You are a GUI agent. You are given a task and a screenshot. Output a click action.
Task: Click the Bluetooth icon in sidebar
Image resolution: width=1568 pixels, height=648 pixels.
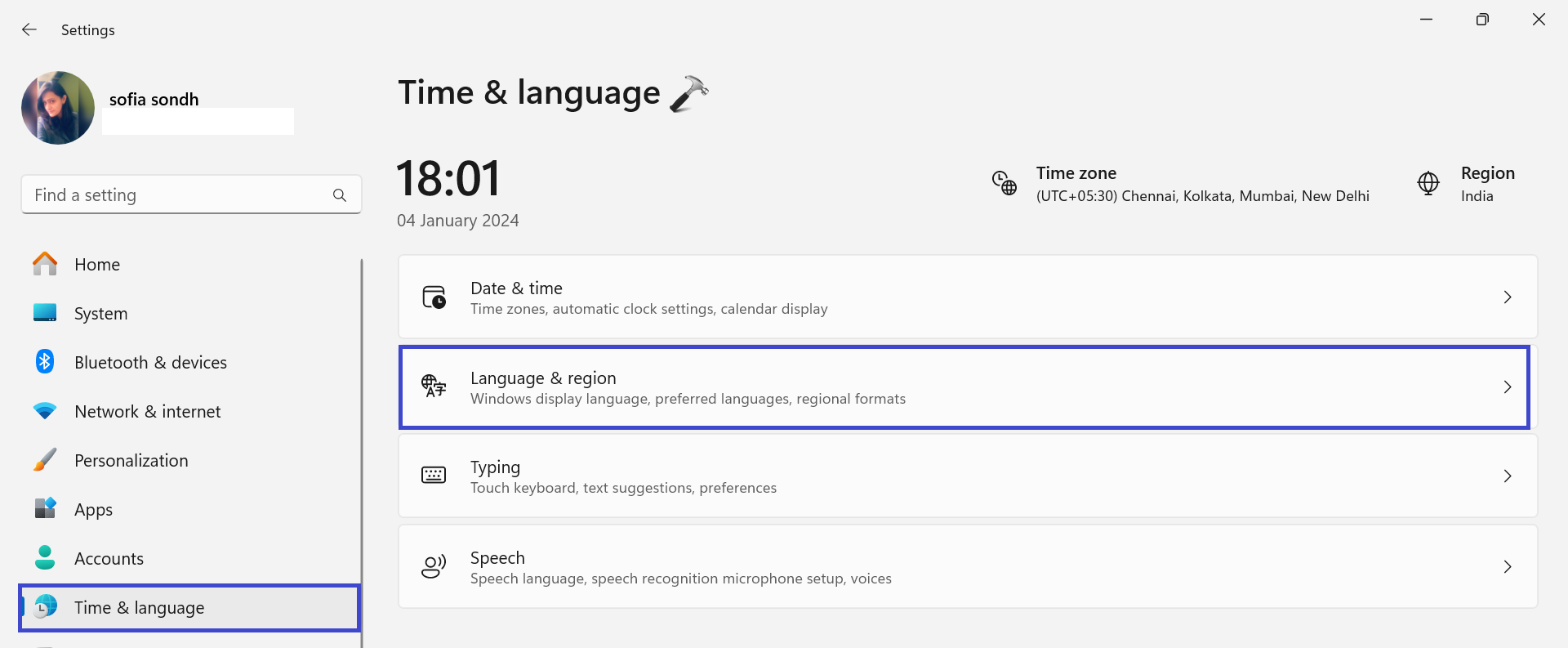pos(45,362)
